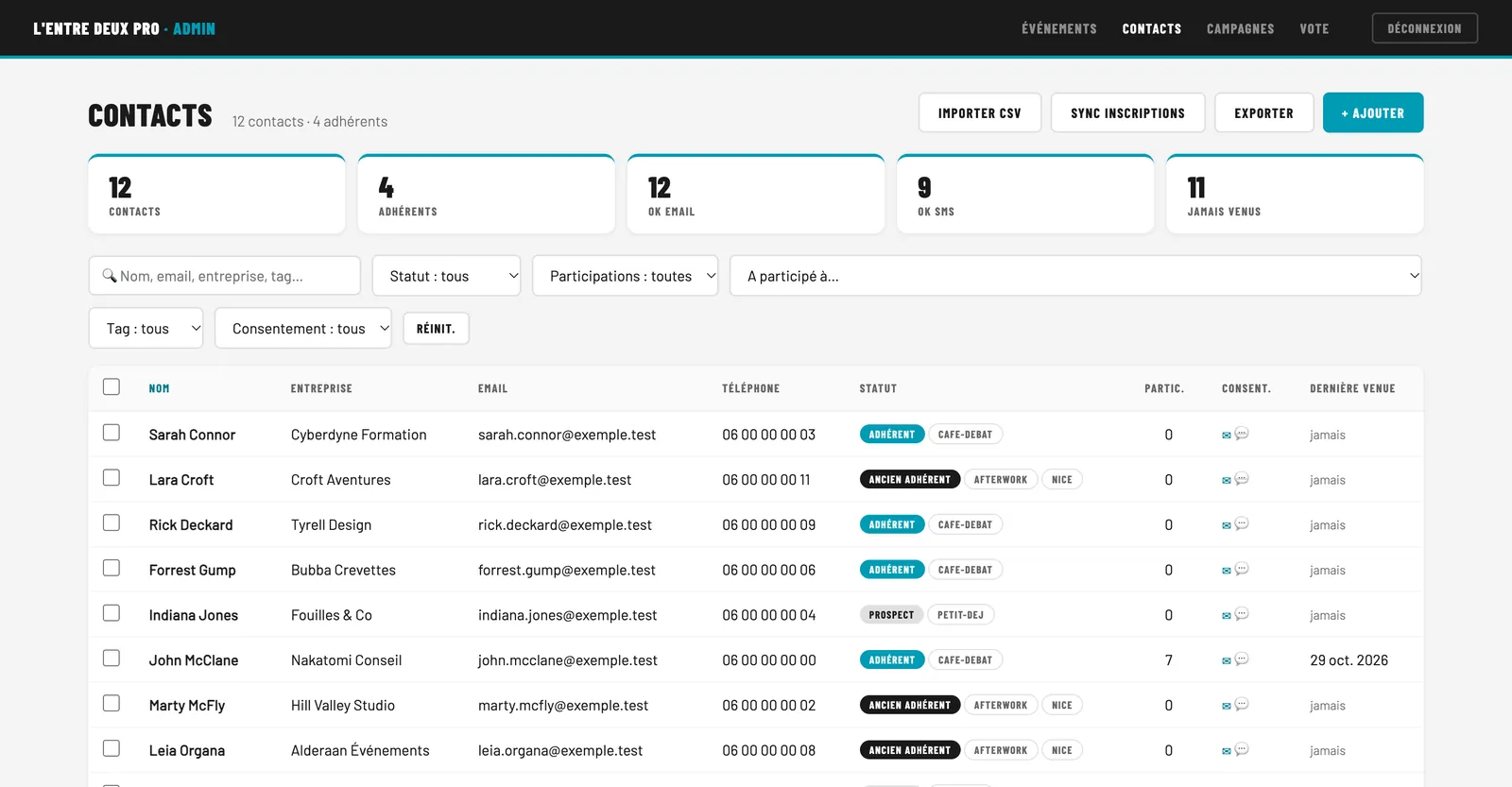The width and height of the screenshot is (1512, 787).
Task: Click the Sync Inscriptions button
Action: coord(1128,113)
